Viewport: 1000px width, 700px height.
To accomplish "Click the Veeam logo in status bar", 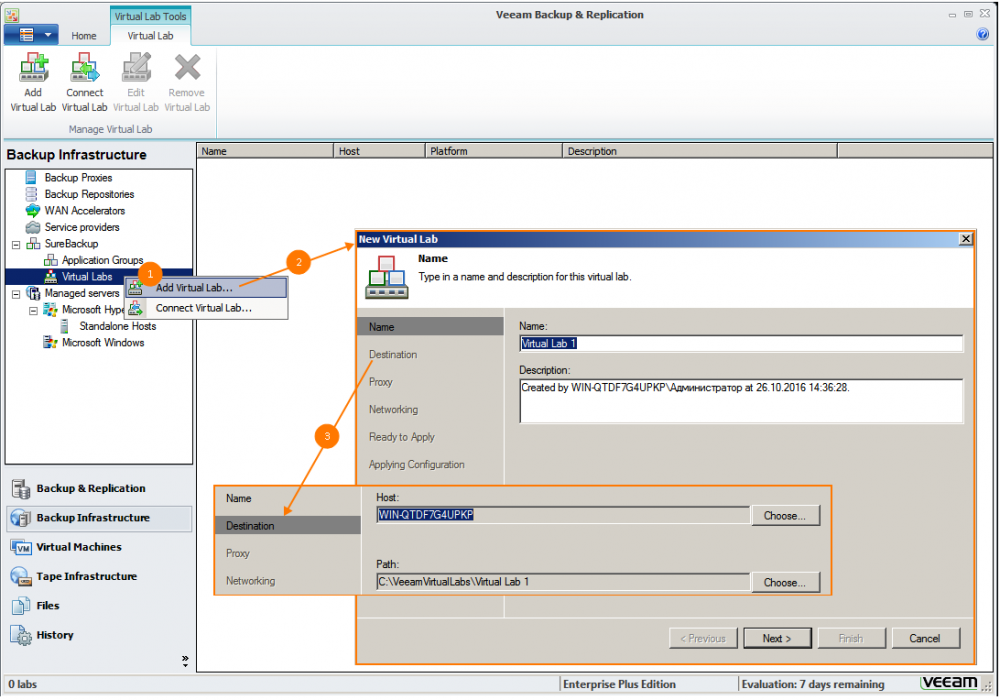I will click(950, 683).
